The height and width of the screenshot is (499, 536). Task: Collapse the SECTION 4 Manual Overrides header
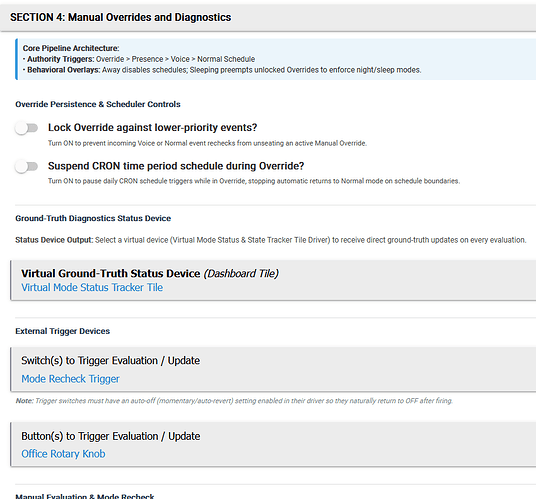tap(268, 17)
